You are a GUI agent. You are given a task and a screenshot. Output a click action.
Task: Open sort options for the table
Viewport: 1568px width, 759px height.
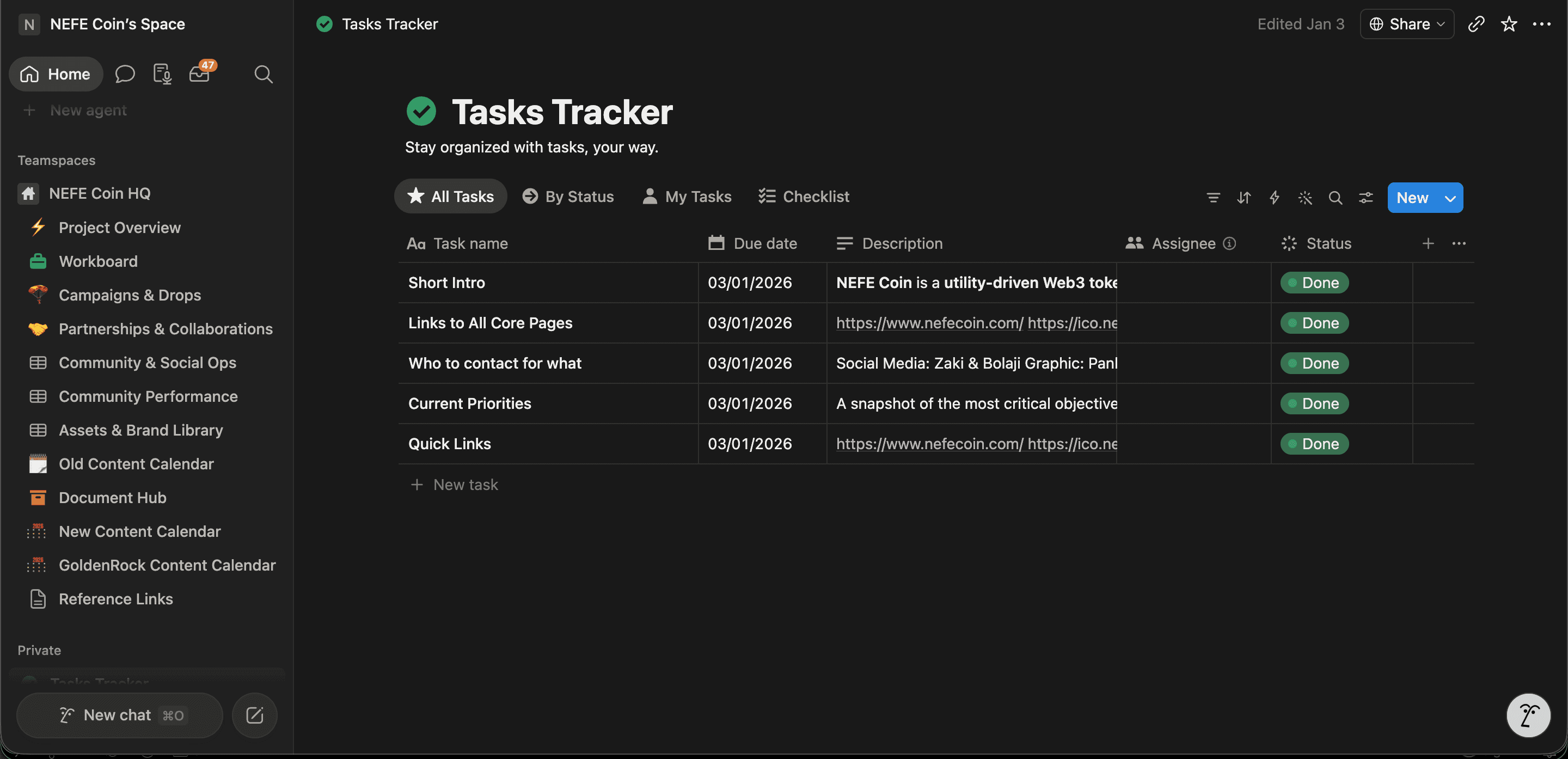coord(1244,197)
